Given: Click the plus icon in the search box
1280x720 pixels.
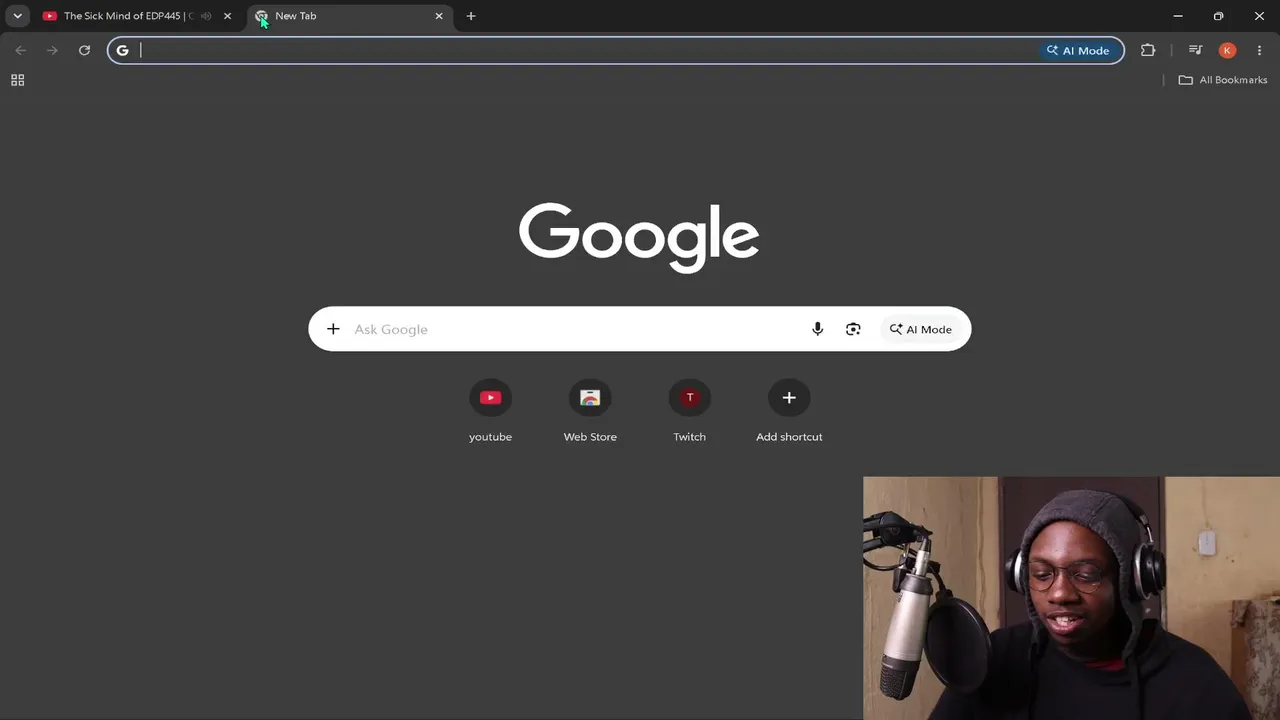Looking at the screenshot, I should point(333,329).
